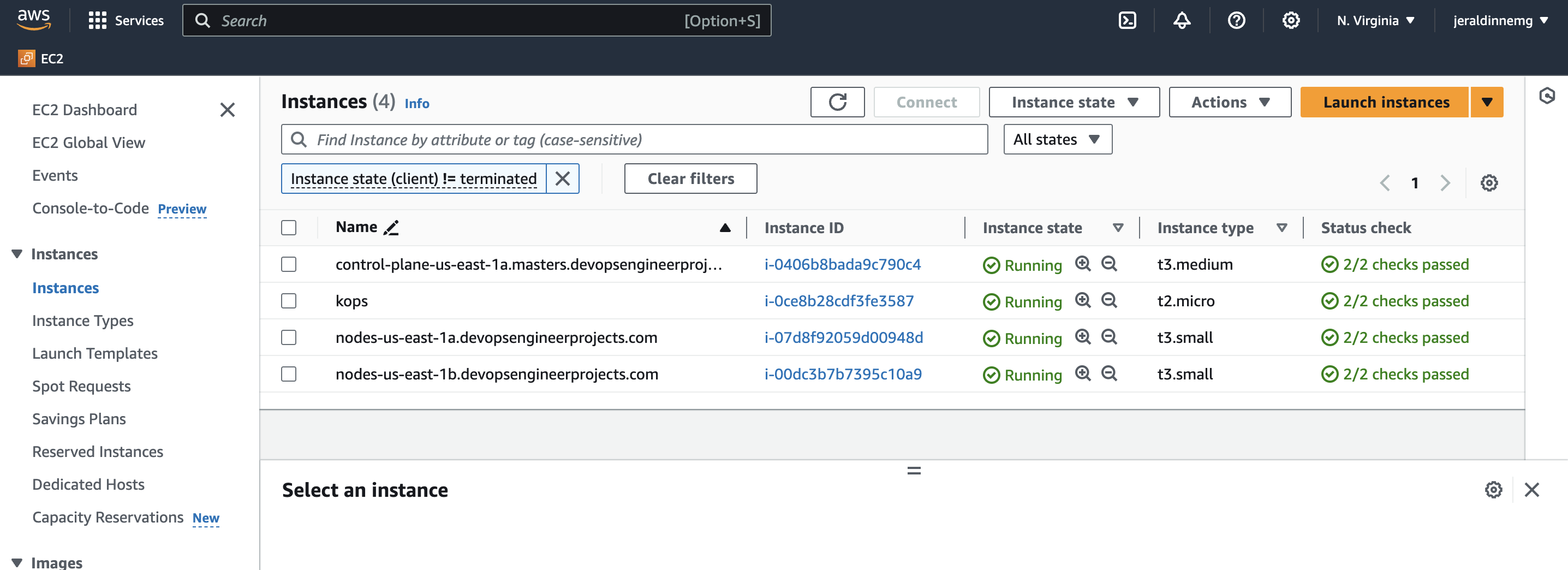
Task: Open the Instance state dropdown
Action: [x=1074, y=102]
